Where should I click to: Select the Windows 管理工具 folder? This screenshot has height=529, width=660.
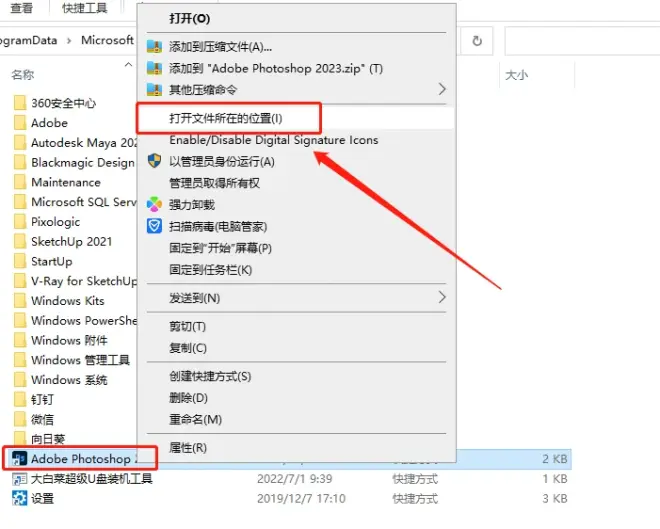tap(72, 360)
